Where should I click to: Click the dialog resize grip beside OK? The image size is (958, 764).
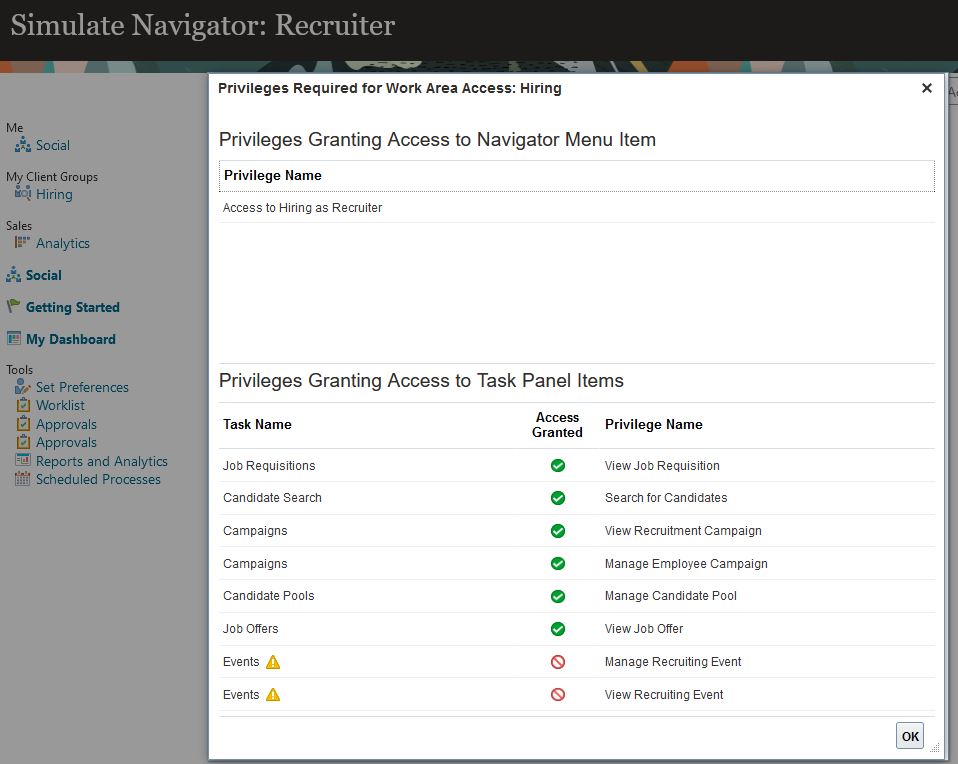coord(935,747)
